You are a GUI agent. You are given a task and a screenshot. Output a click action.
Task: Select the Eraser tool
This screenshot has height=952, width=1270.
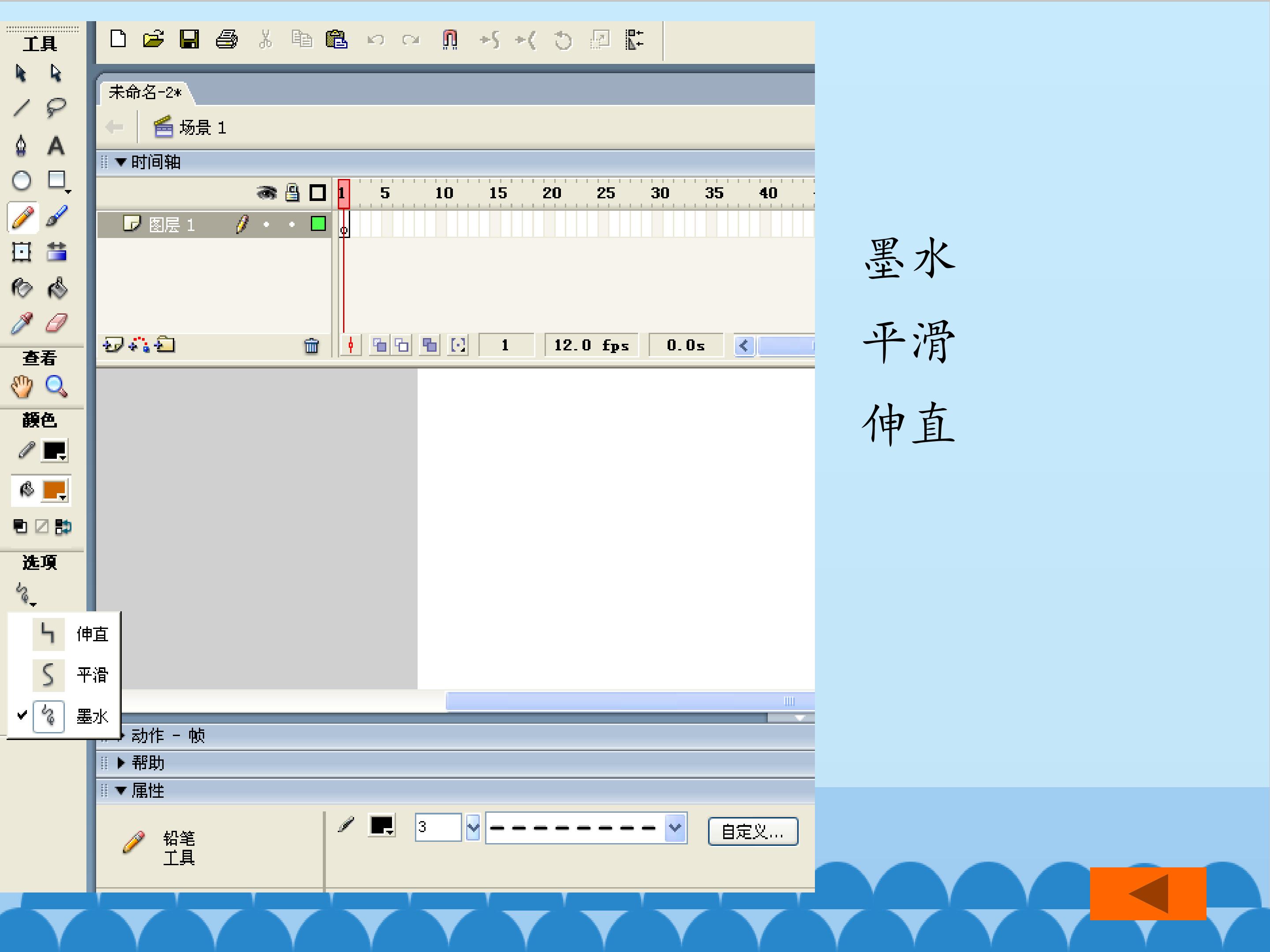click(56, 324)
